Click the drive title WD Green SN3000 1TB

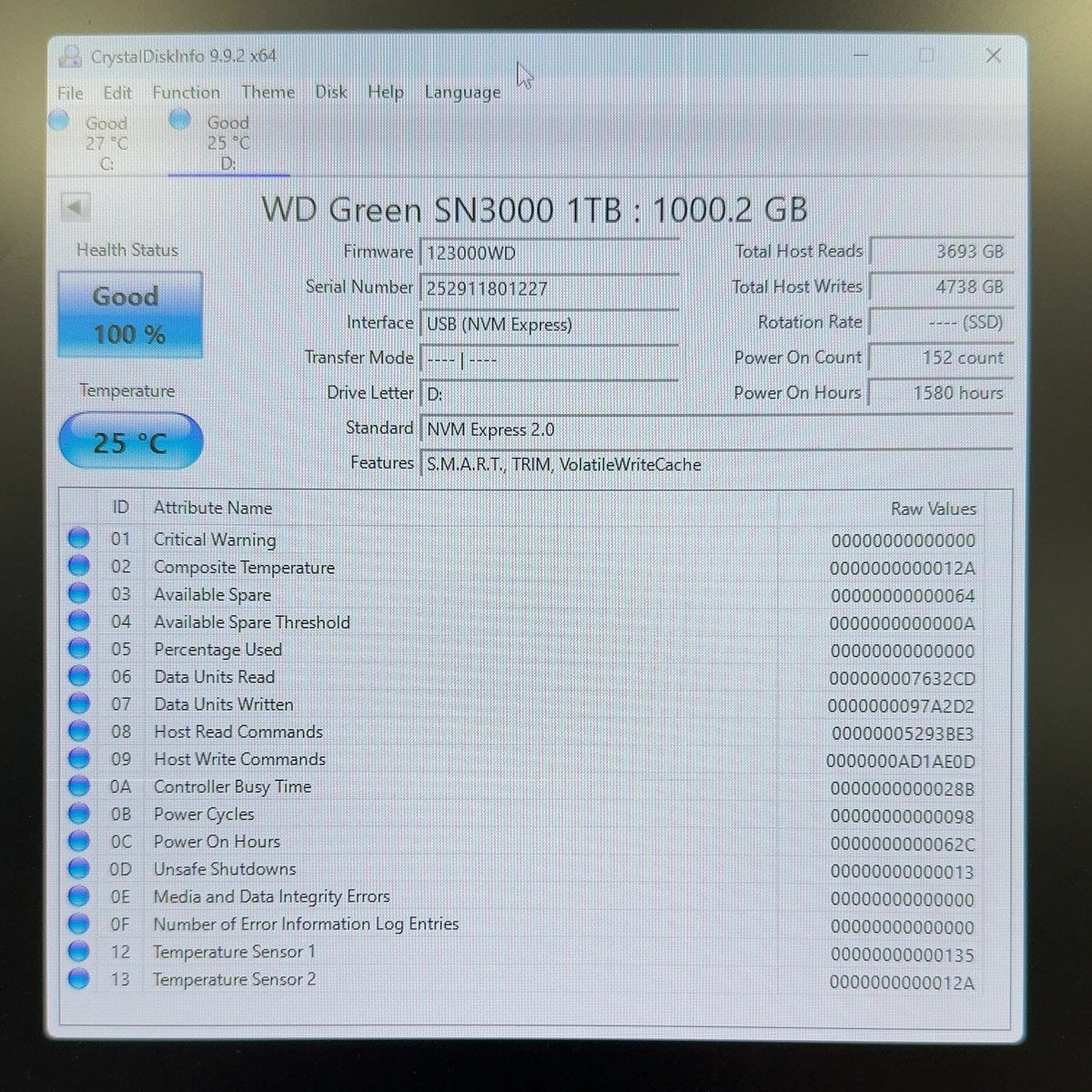(x=441, y=210)
